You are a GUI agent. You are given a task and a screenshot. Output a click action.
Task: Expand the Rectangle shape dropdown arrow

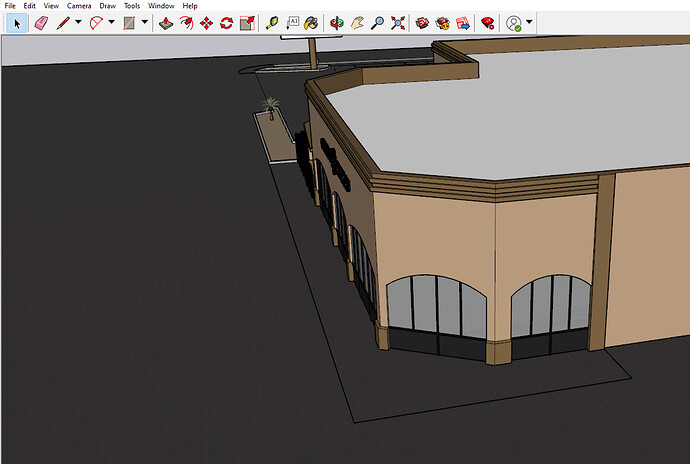point(144,22)
